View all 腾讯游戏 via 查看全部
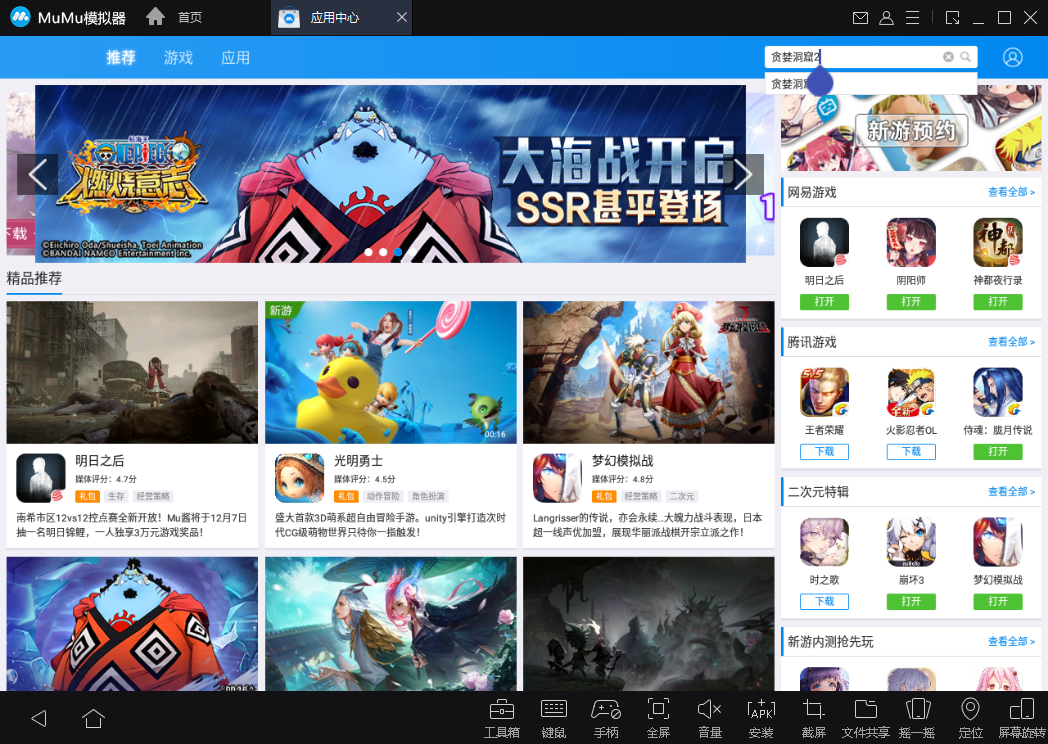Viewport: 1048px width, 744px height. [1011, 342]
